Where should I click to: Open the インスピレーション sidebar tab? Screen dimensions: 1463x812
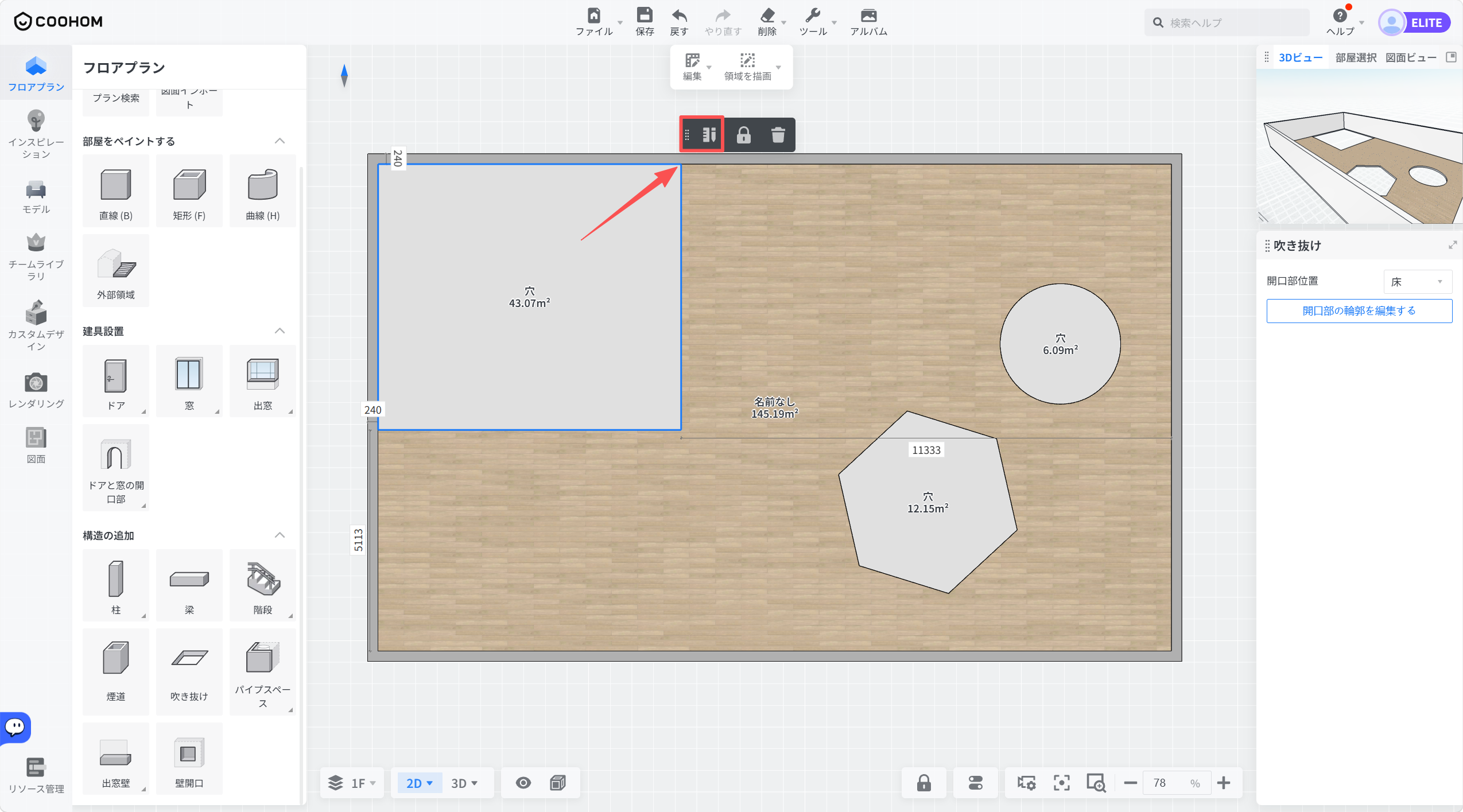(36, 135)
